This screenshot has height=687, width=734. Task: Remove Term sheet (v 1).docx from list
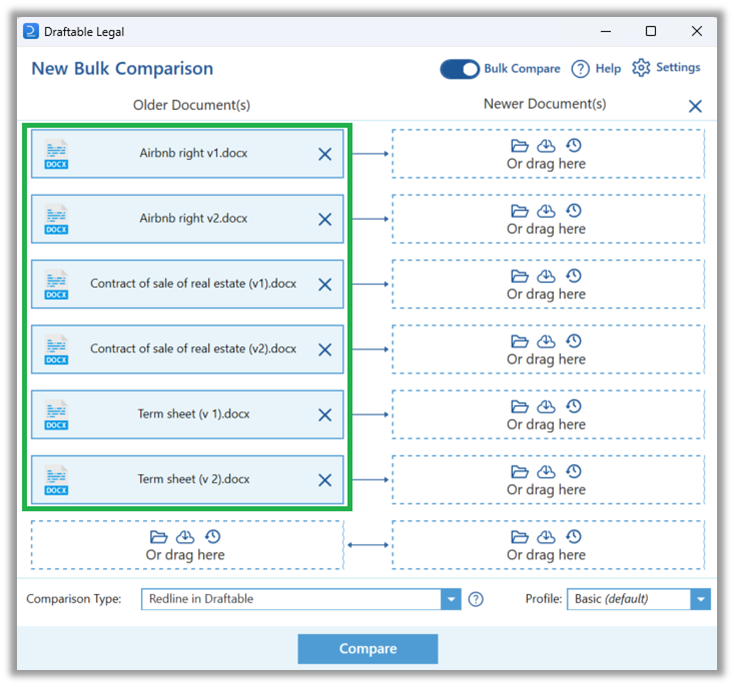tap(325, 415)
